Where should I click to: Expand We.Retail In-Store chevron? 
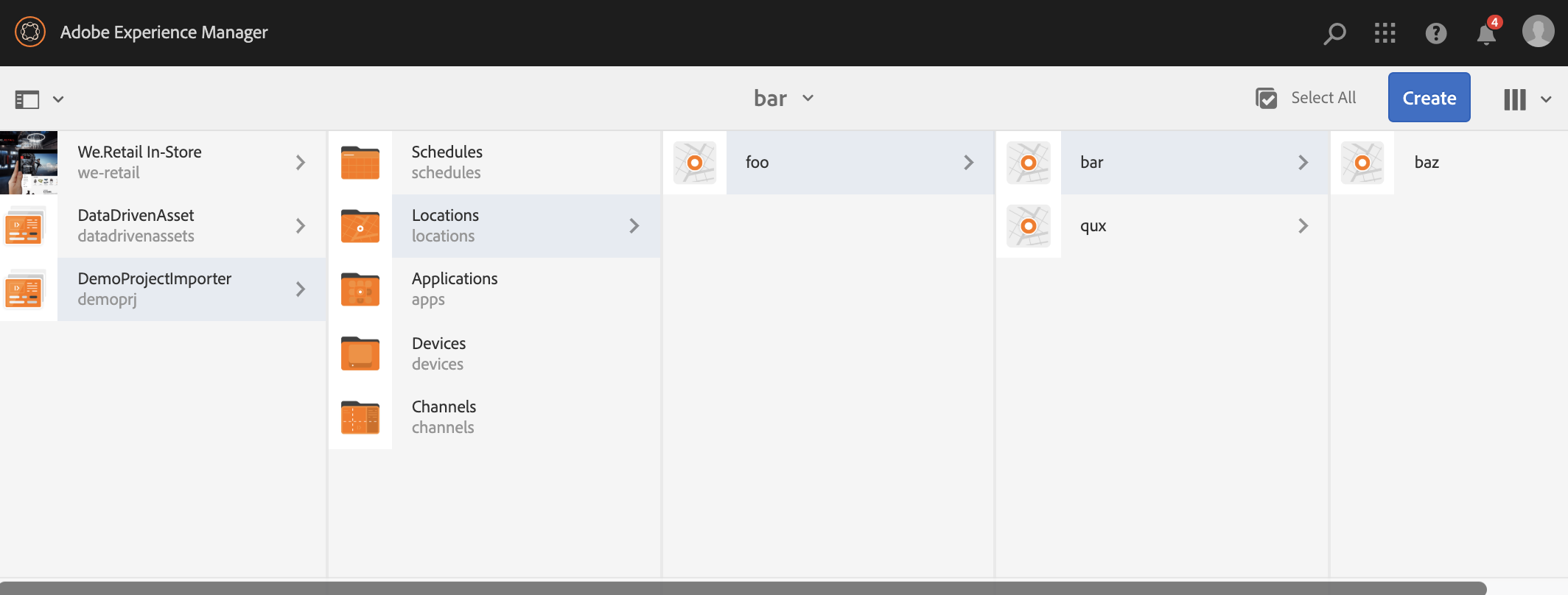pos(300,163)
